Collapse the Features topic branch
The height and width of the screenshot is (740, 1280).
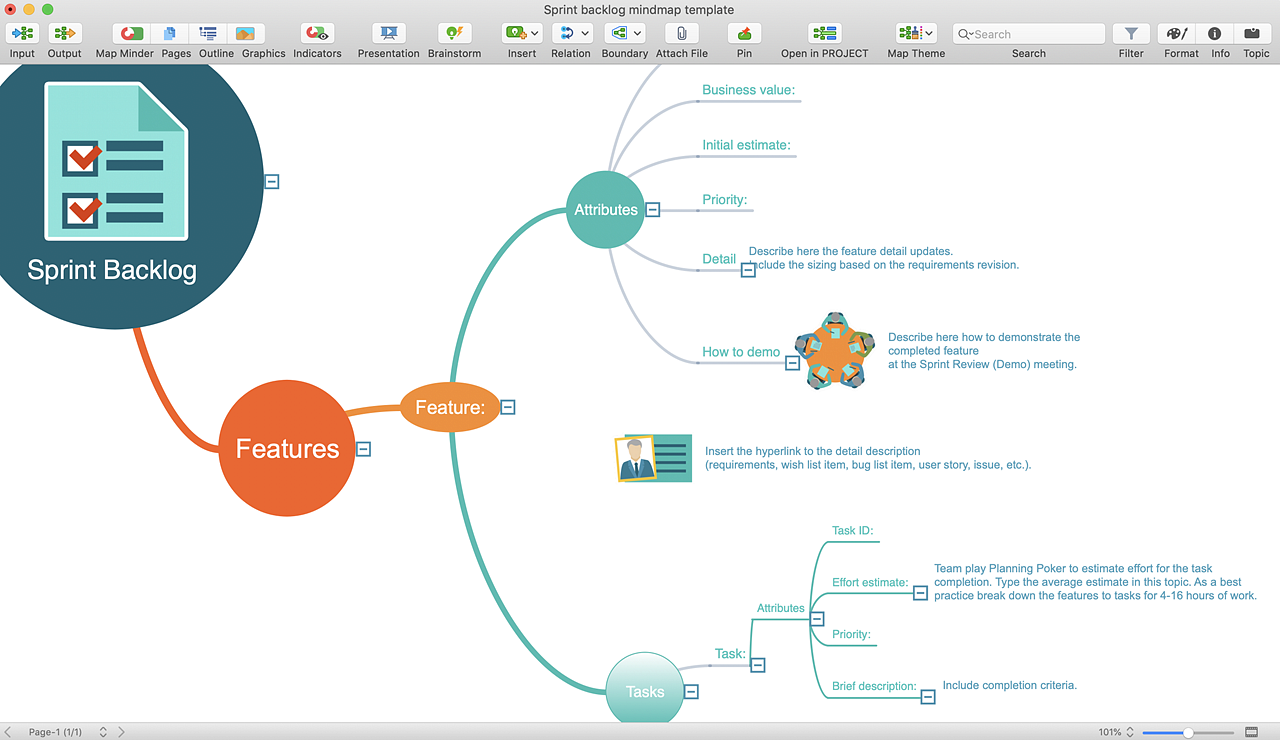pyautogui.click(x=363, y=449)
